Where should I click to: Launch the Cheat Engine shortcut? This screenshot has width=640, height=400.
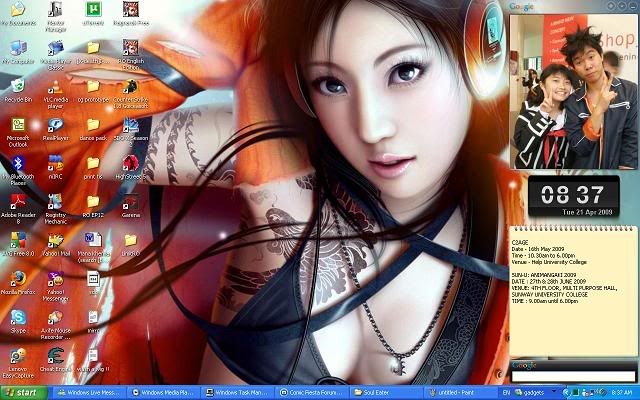[56, 359]
